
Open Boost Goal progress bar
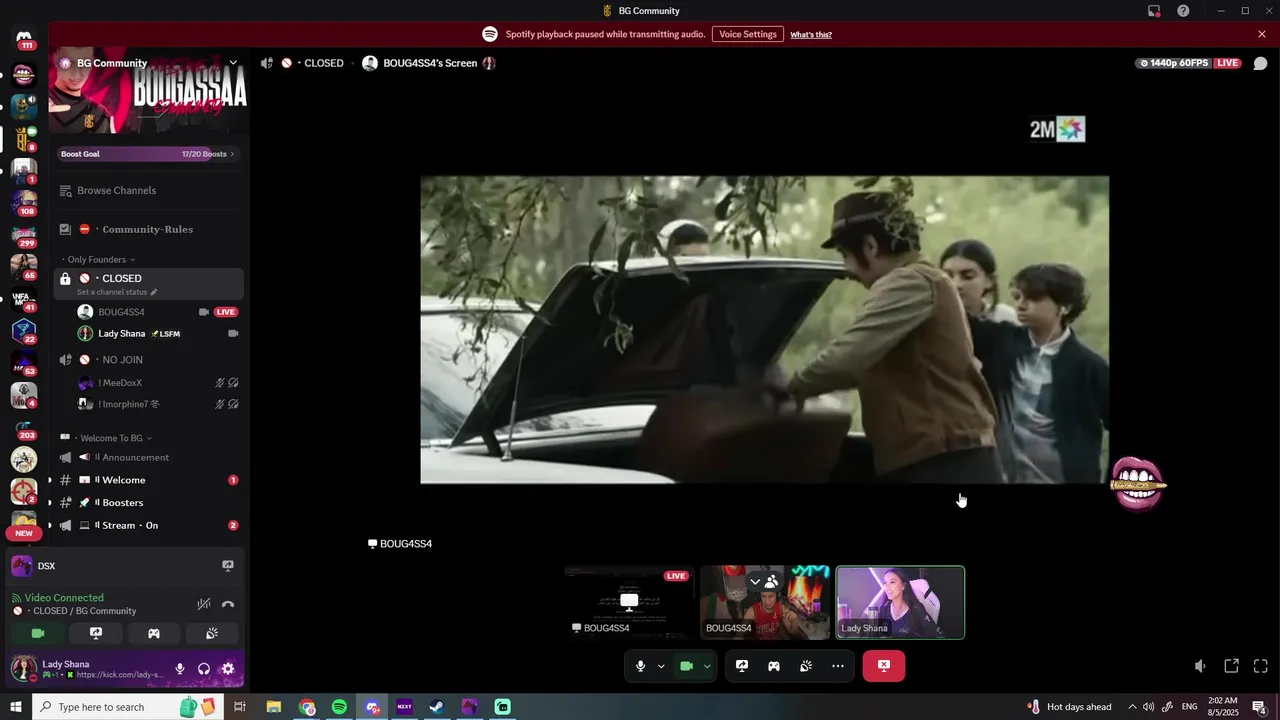[x=147, y=154]
